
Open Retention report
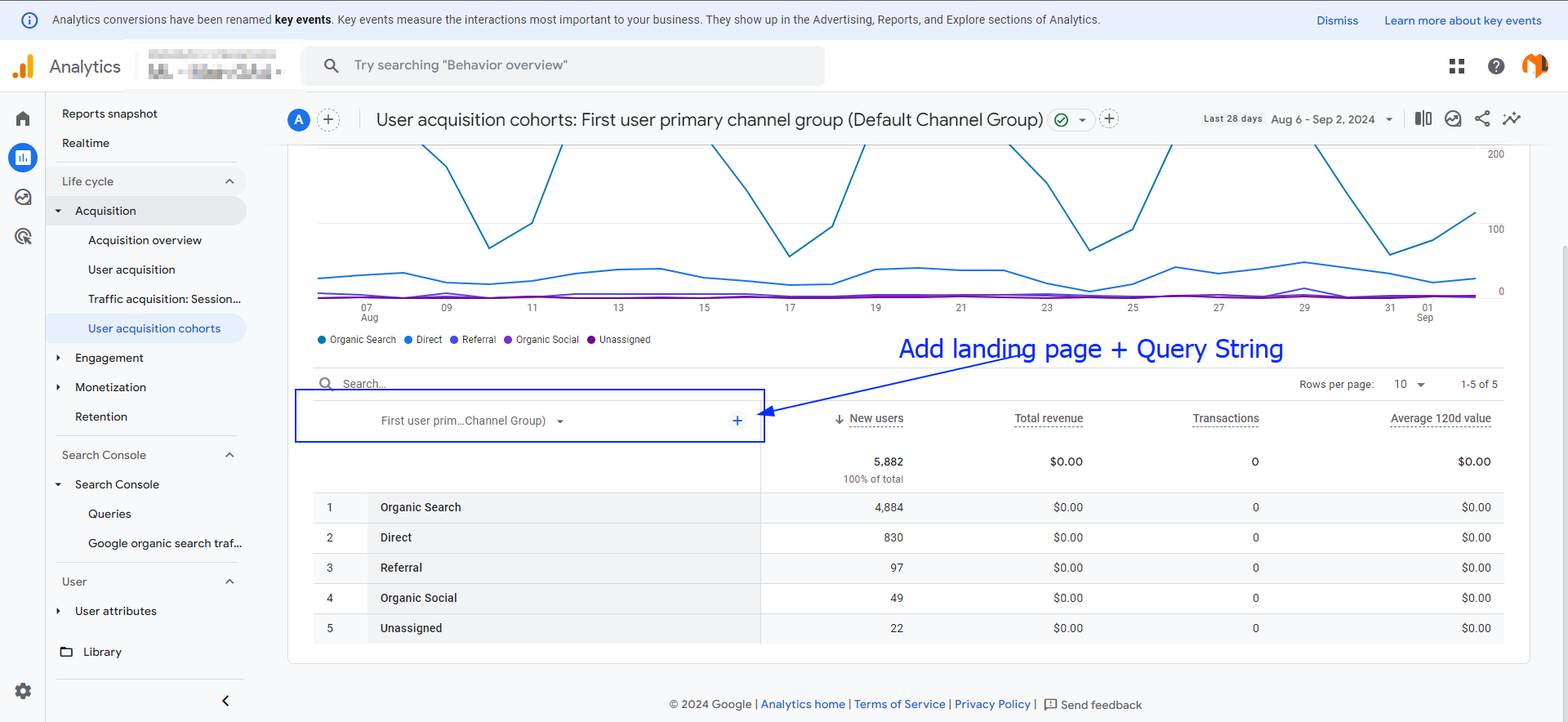point(101,417)
